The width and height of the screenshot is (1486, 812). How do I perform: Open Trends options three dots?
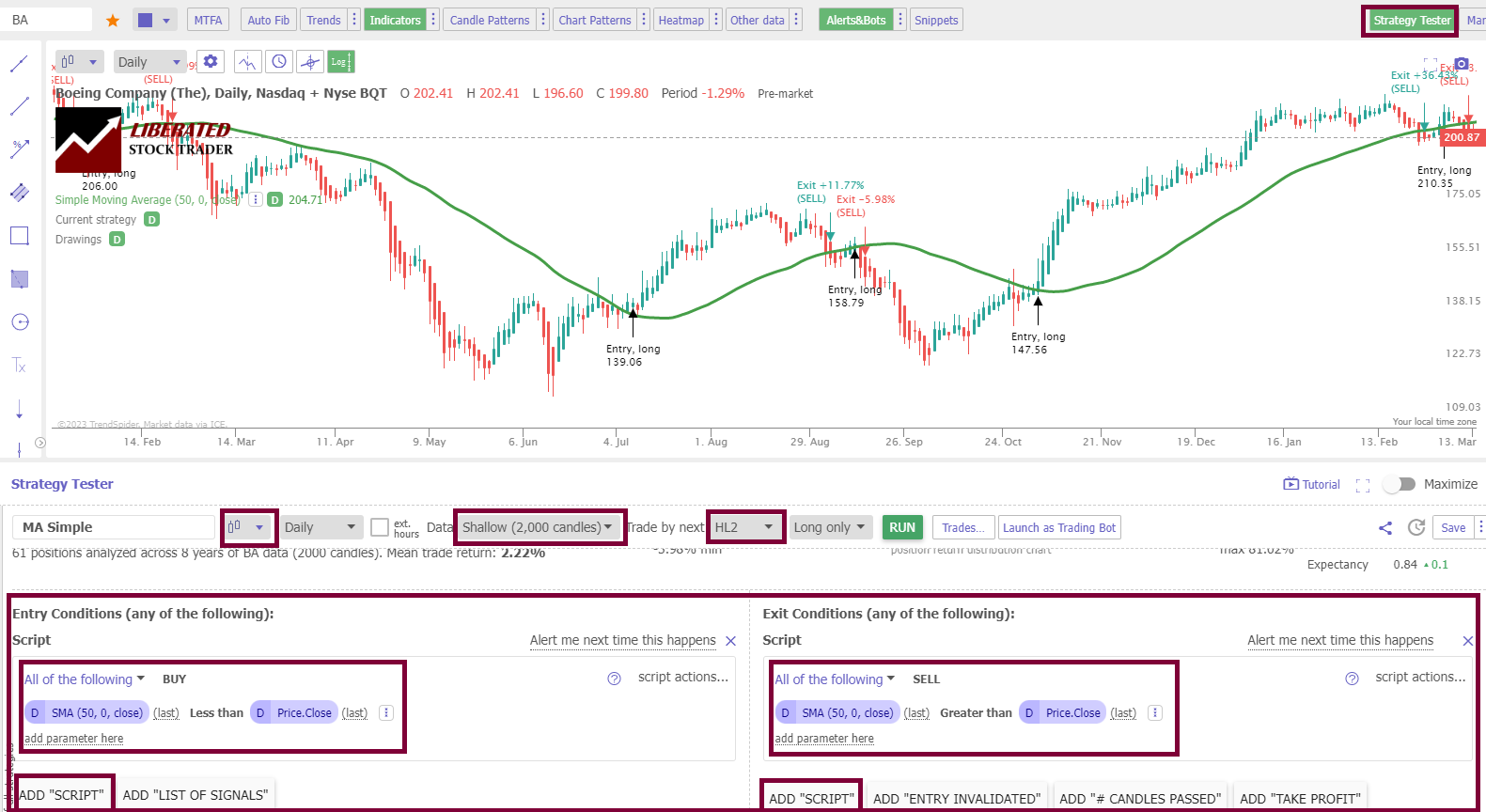[x=354, y=20]
